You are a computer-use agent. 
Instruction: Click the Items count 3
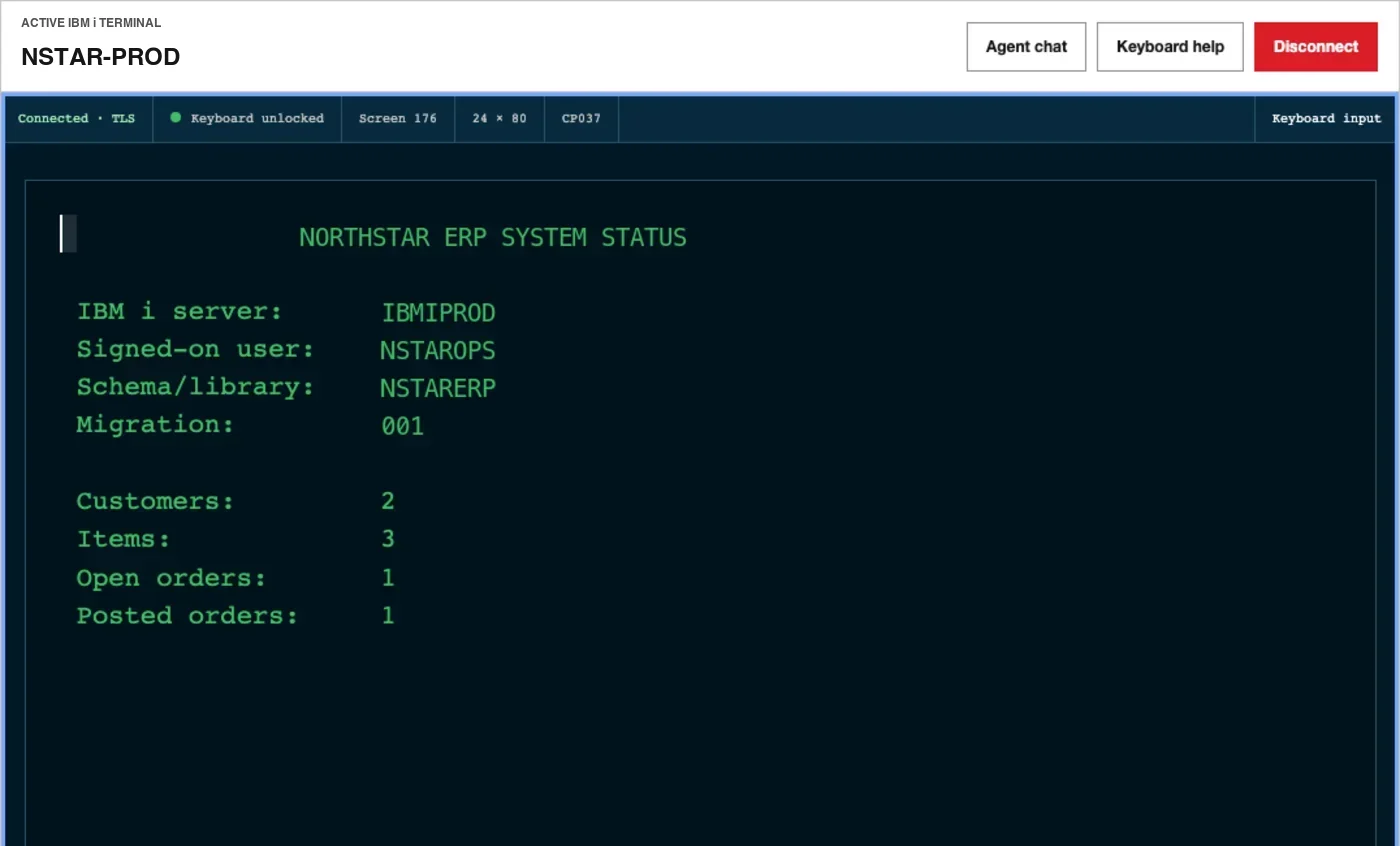(388, 539)
